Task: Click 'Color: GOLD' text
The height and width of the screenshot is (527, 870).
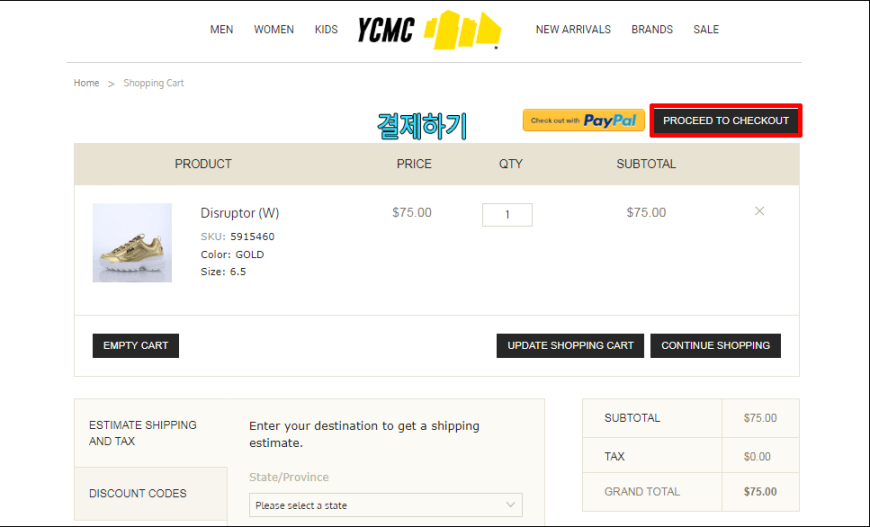Action: coord(232,255)
